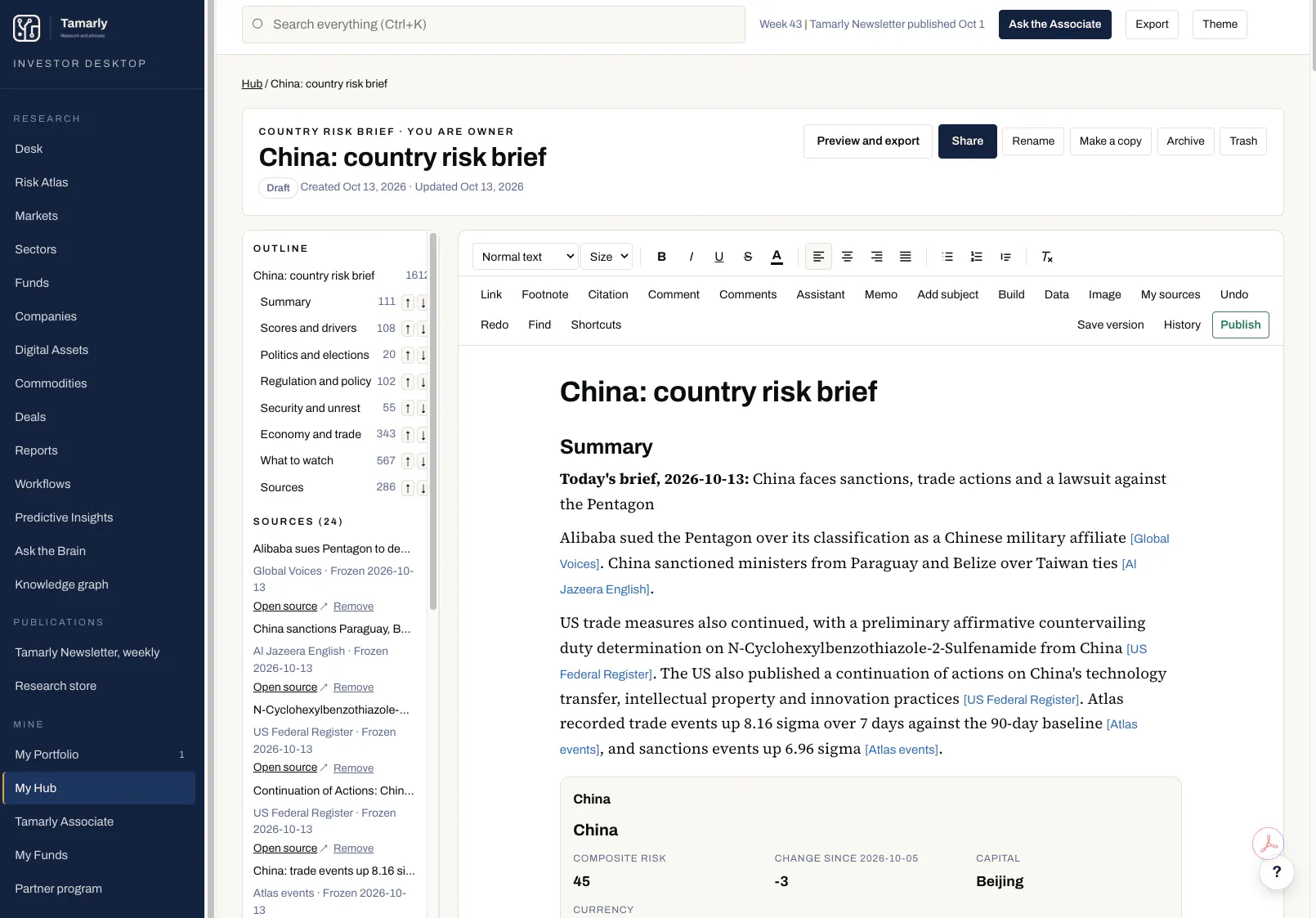Screen dimensions: 1316x918
Task: Remove the Alibaba sues Pentagon source
Action: coord(353,607)
